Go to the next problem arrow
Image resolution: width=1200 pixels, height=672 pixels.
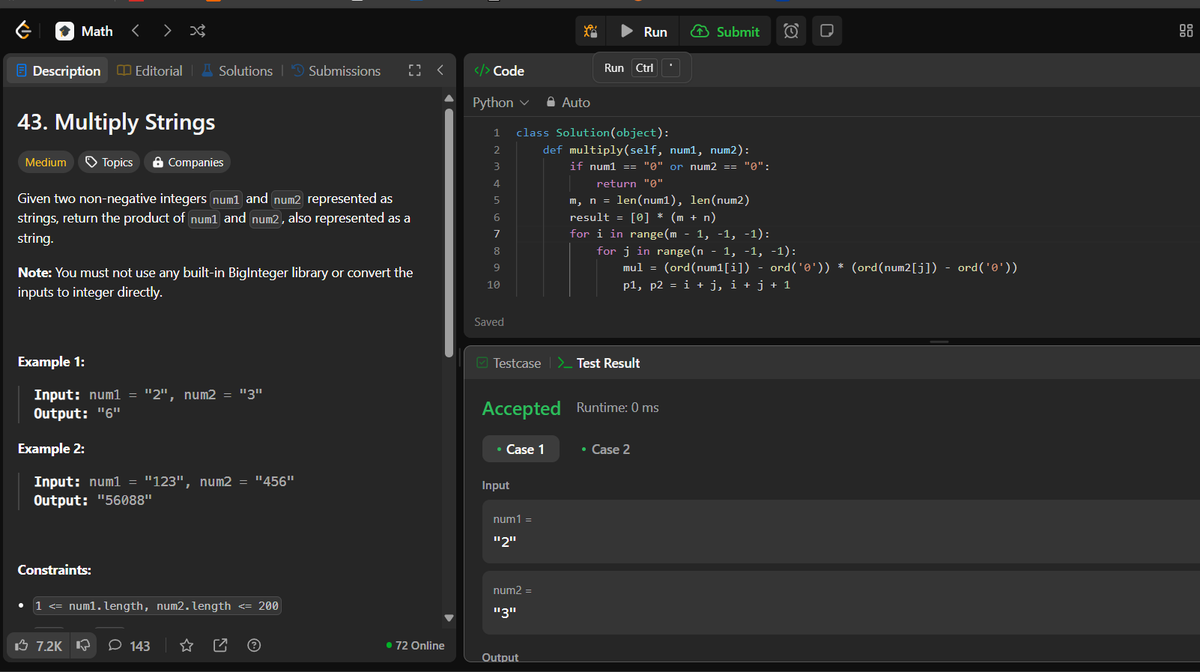click(167, 31)
